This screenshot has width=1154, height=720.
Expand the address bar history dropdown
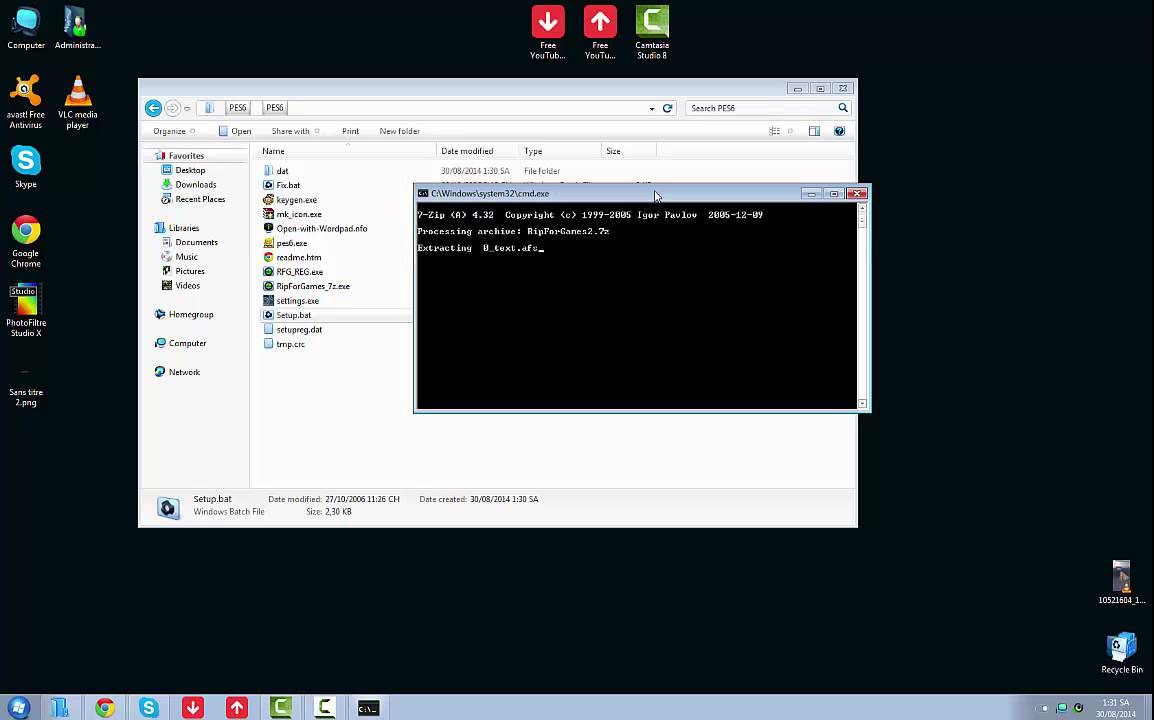click(x=652, y=109)
